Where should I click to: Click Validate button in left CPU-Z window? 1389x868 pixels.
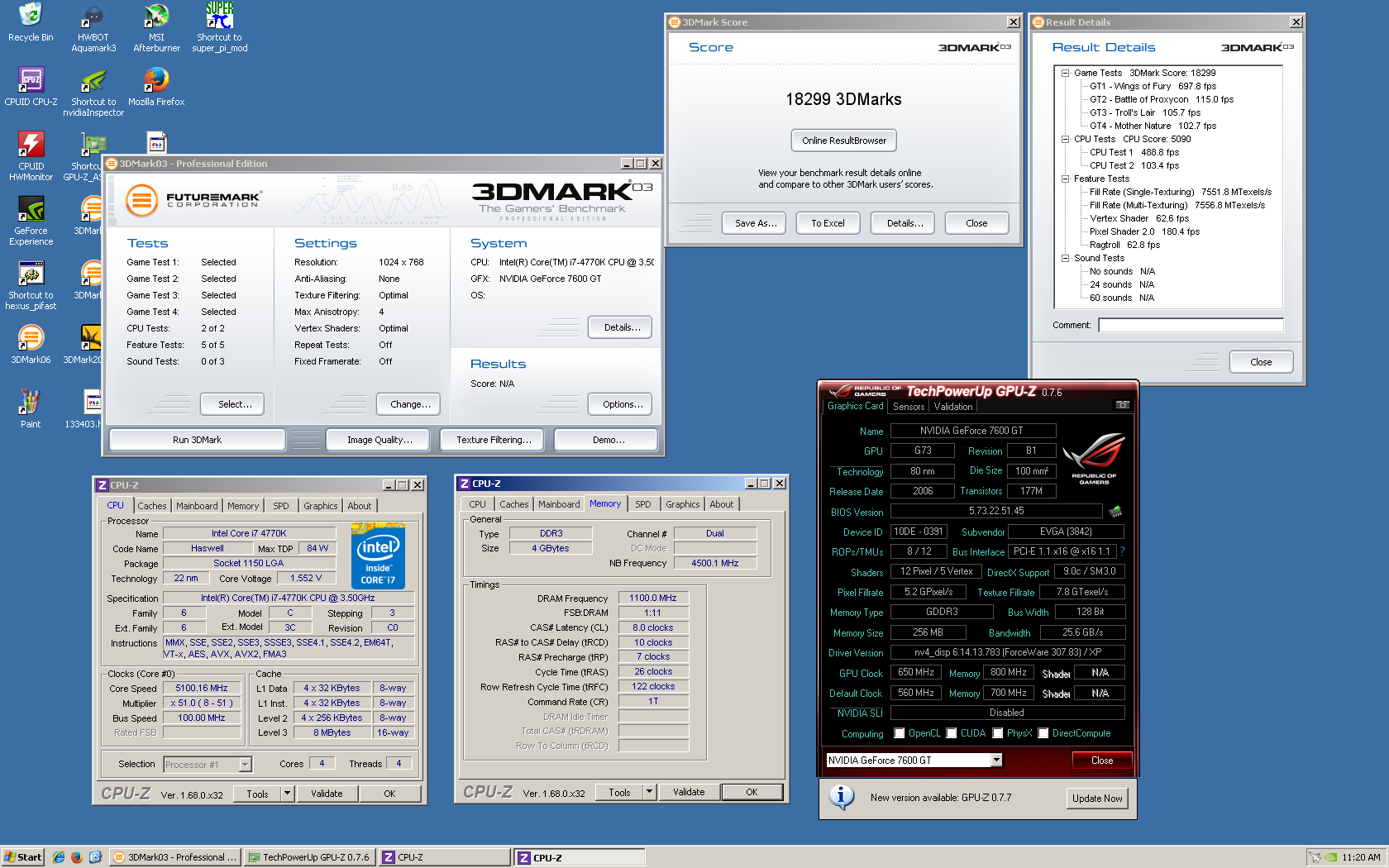tap(327, 794)
